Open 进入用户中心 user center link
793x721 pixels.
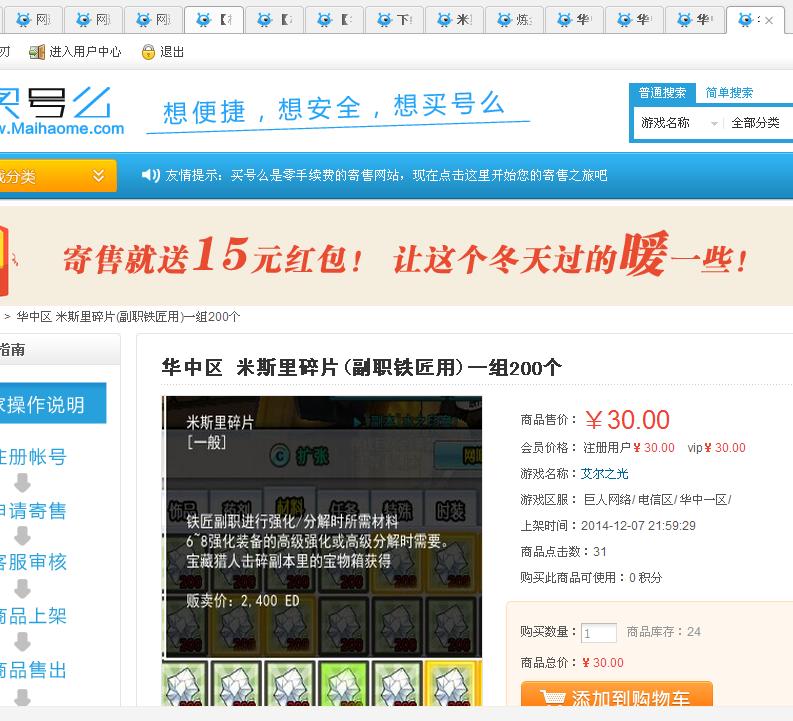(85, 52)
